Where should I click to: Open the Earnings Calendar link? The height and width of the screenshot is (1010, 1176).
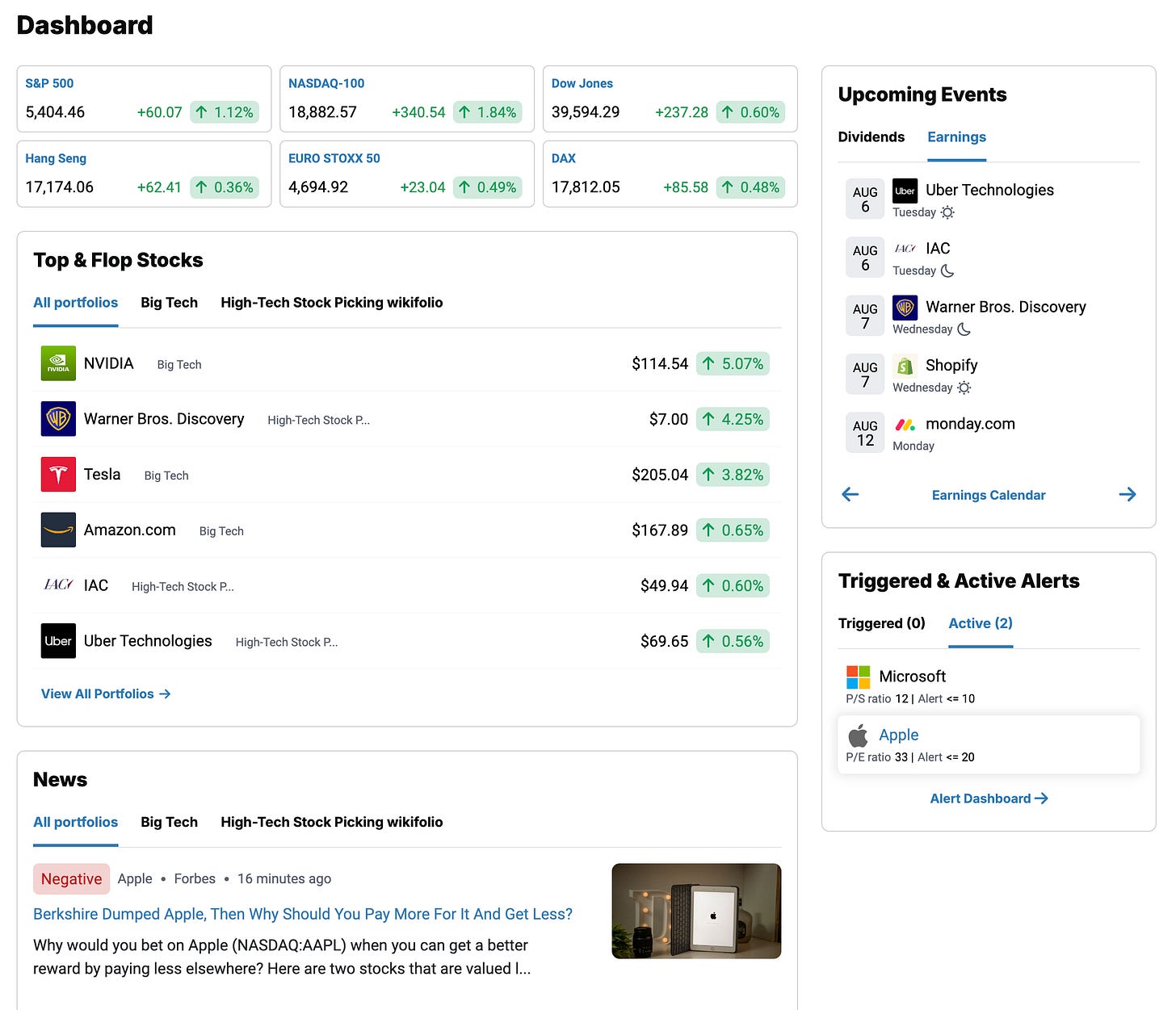coord(989,495)
